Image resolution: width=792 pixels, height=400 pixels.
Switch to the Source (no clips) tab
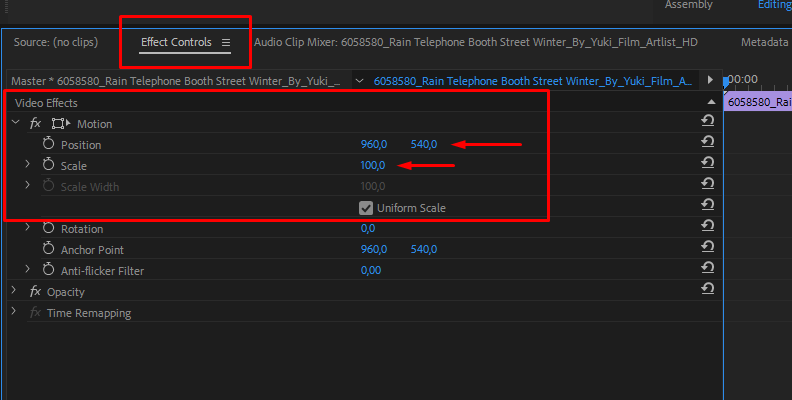tap(56, 42)
